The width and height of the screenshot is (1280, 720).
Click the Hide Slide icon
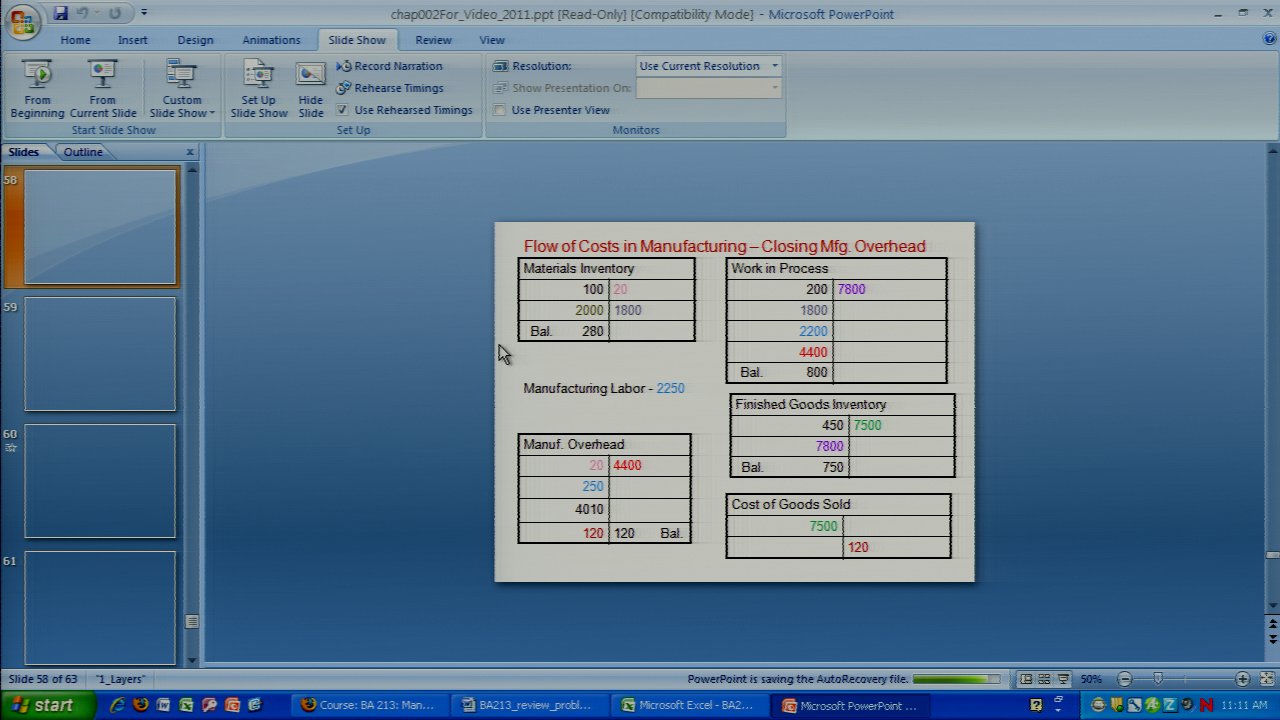[x=311, y=89]
